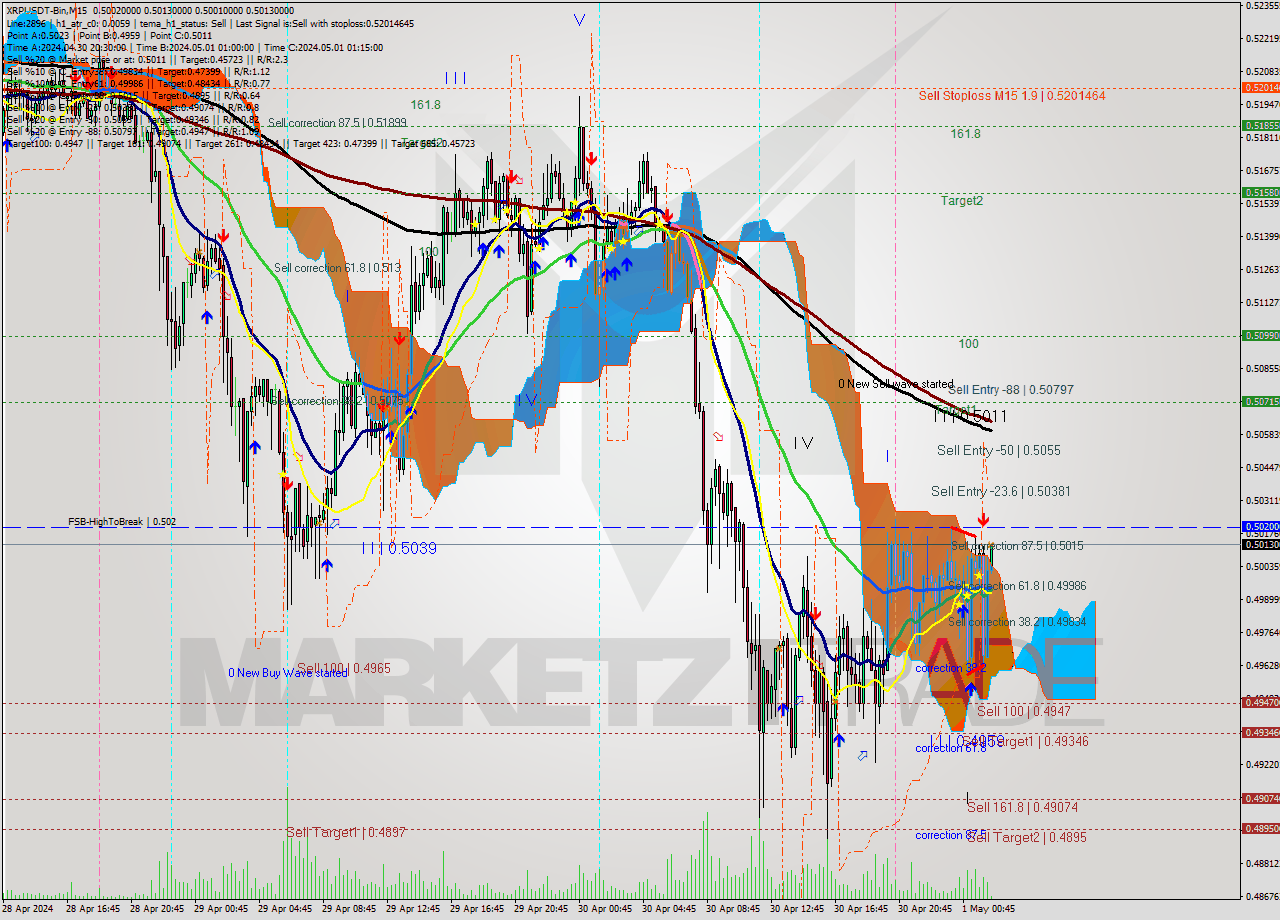Select the 'Sell Target2 | 0.4895' label
The image size is (1280, 920).
(x=1026, y=837)
